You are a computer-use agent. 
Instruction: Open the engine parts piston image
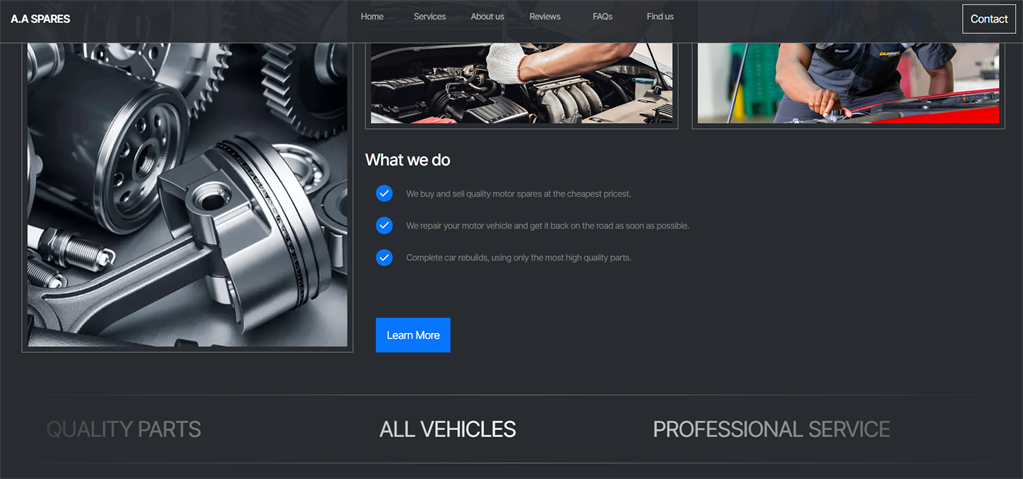click(187, 194)
